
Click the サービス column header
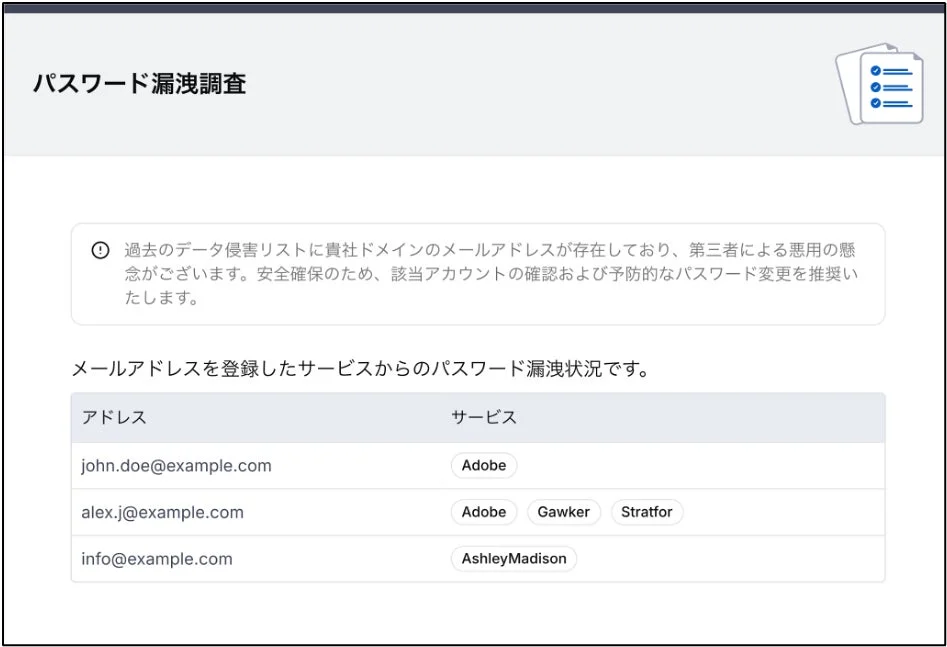click(x=482, y=418)
